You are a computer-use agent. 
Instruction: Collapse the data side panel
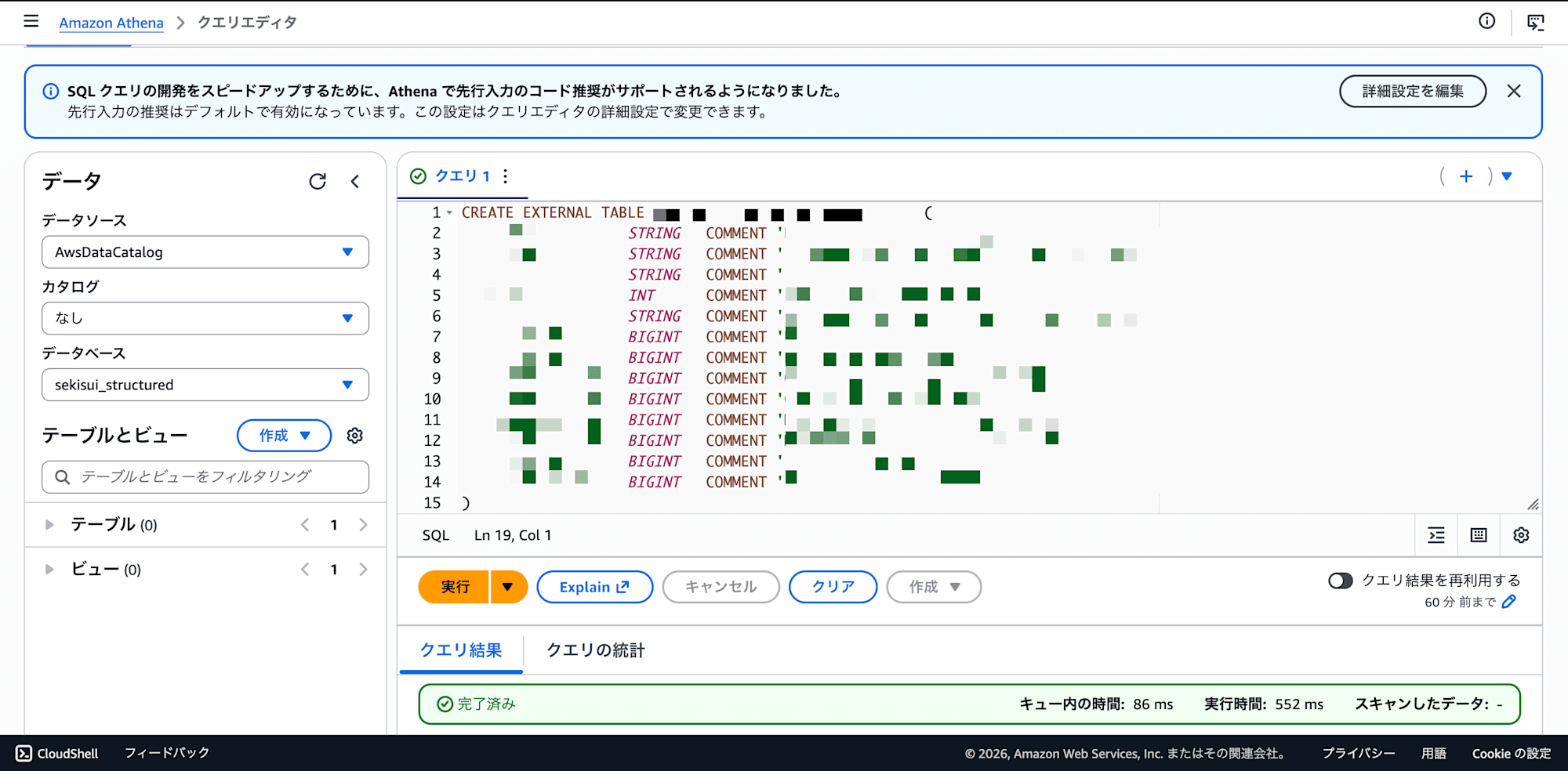(x=355, y=182)
